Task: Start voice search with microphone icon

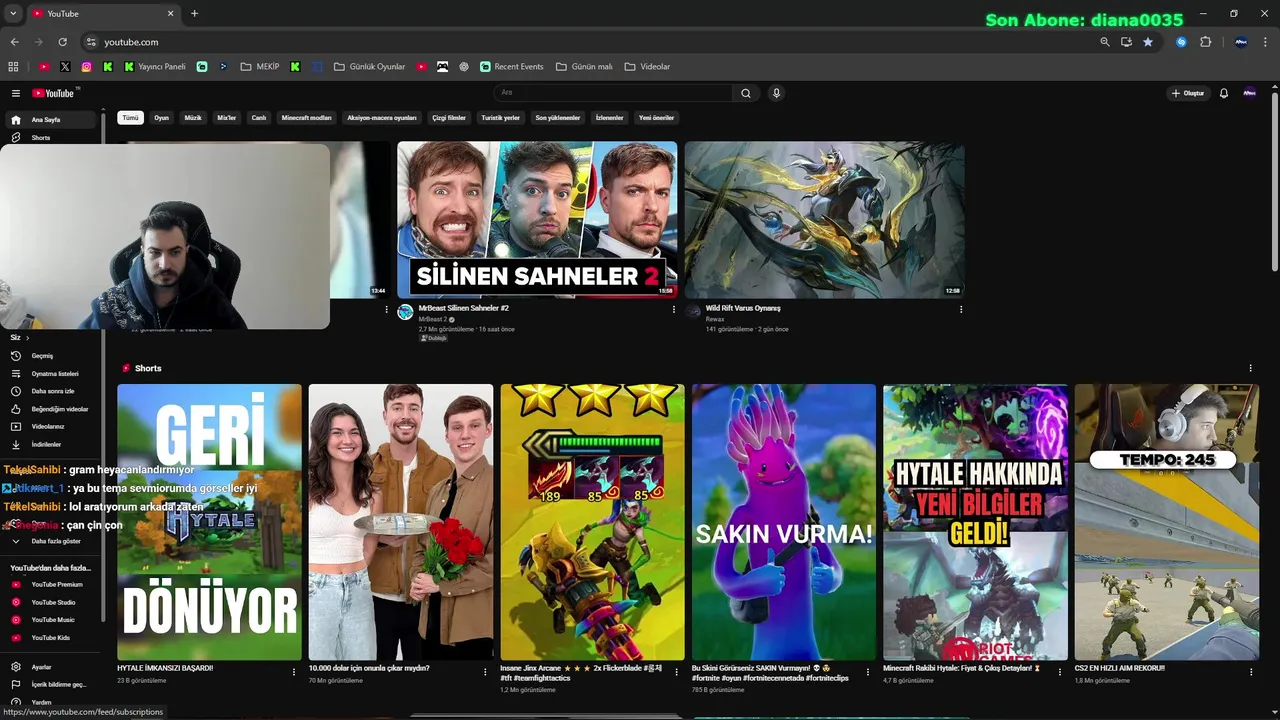Action: [x=776, y=93]
